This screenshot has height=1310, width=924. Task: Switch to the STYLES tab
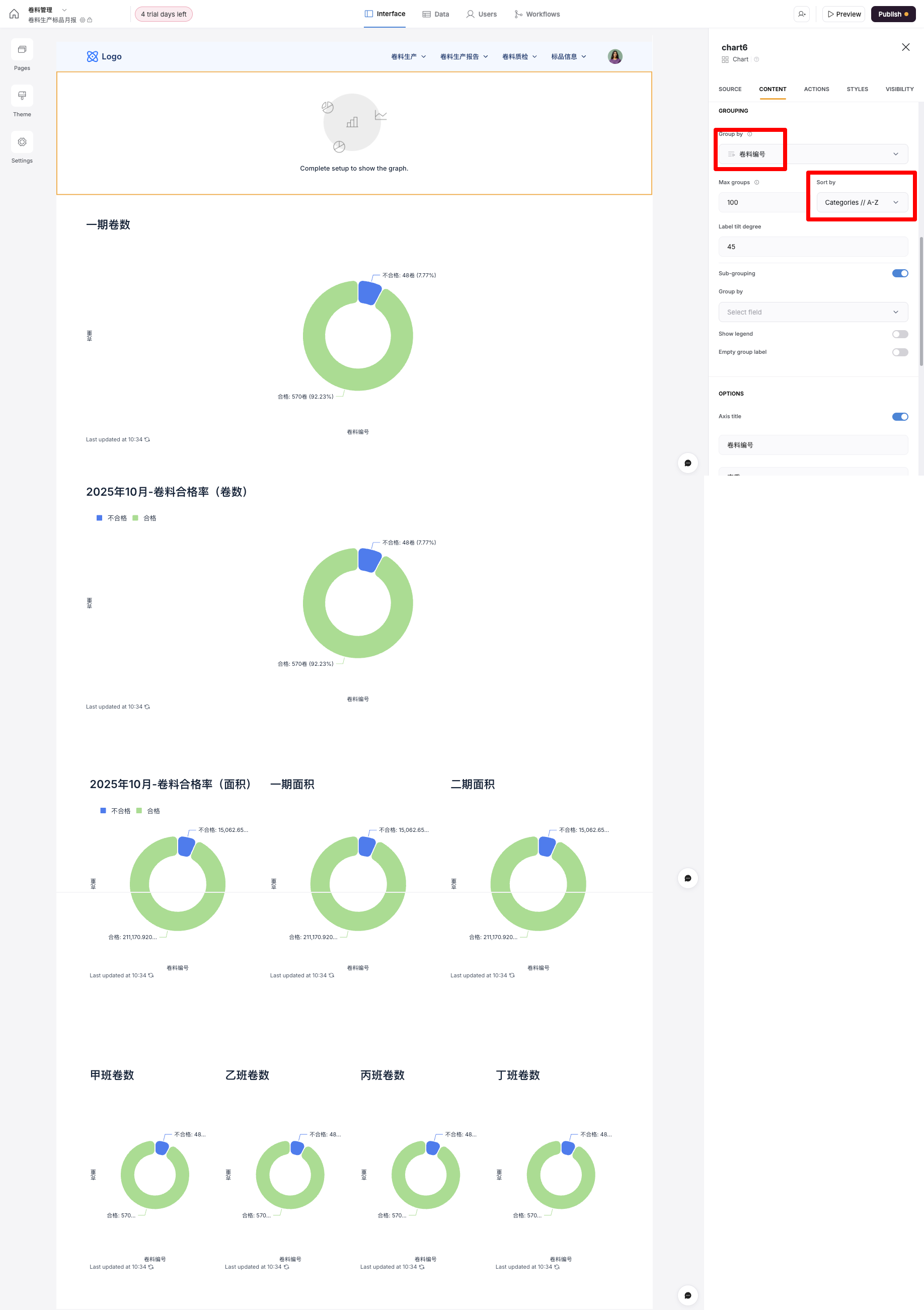click(x=857, y=90)
